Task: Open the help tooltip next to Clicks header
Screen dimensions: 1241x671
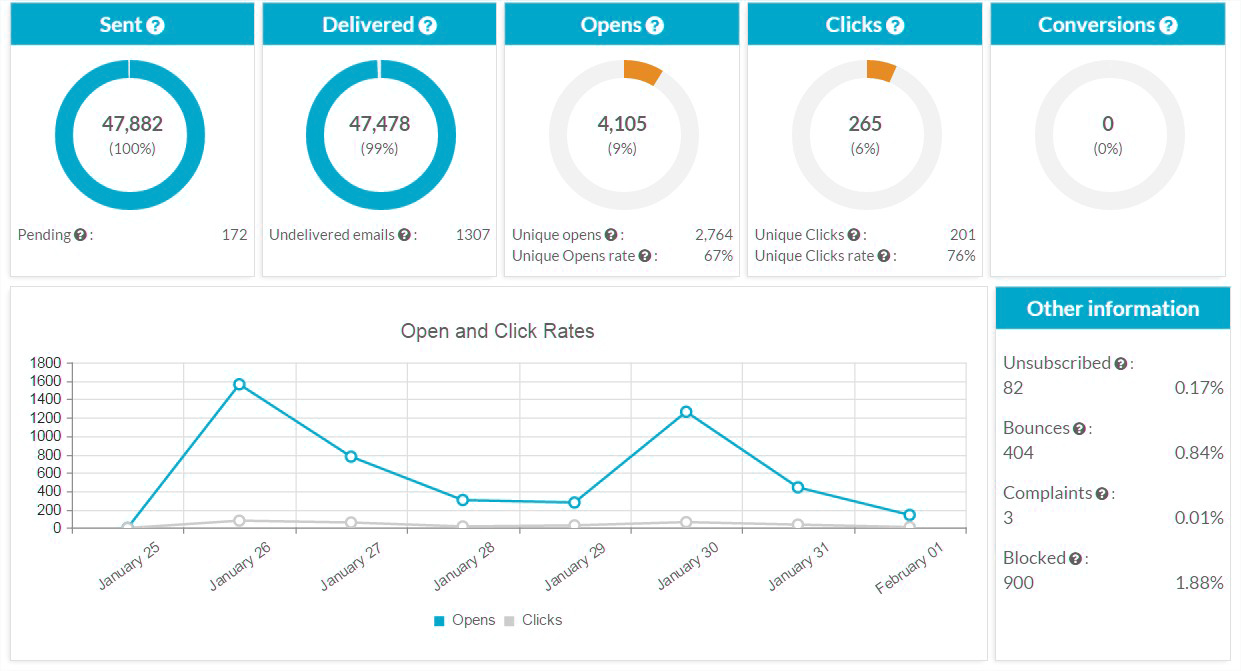Action: [895, 25]
